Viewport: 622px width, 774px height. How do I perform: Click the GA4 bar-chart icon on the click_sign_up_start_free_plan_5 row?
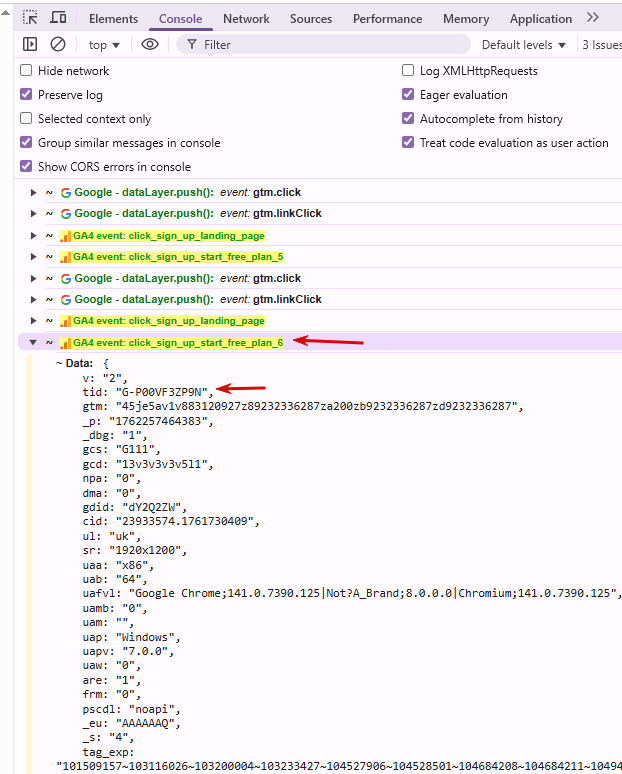(x=65, y=257)
